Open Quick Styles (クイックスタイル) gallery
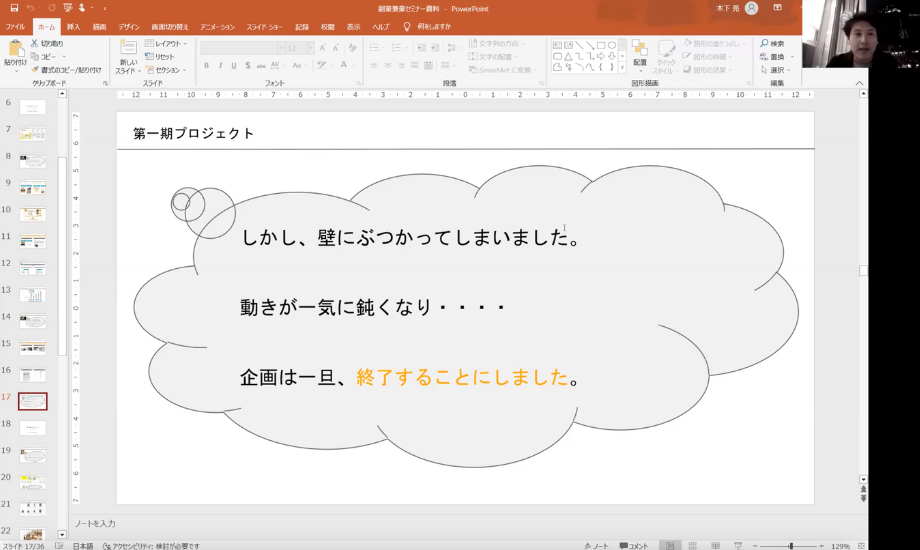 665,57
